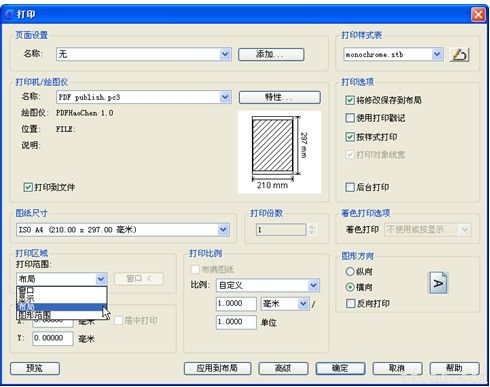Image resolution: width=490 pixels, height=387 pixels.
Task: Toggle 将修改保存到布局 checkbox
Action: [350, 100]
